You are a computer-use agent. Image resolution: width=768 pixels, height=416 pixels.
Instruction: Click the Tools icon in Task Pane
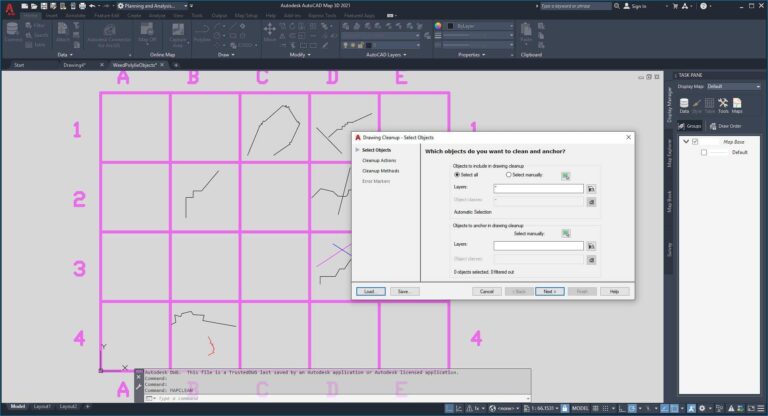[723, 105]
